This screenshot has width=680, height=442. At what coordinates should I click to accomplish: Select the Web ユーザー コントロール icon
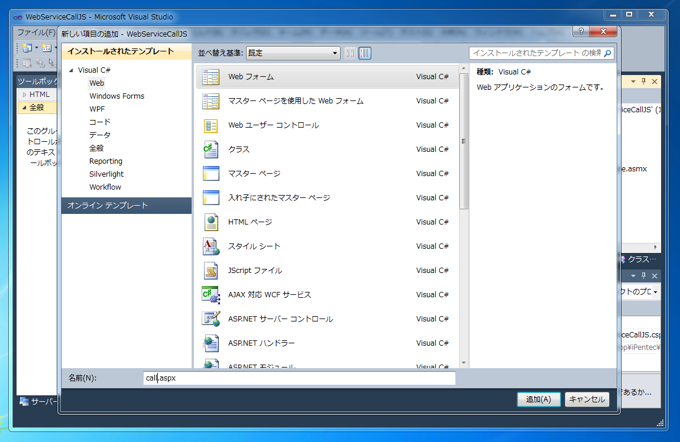[211, 125]
